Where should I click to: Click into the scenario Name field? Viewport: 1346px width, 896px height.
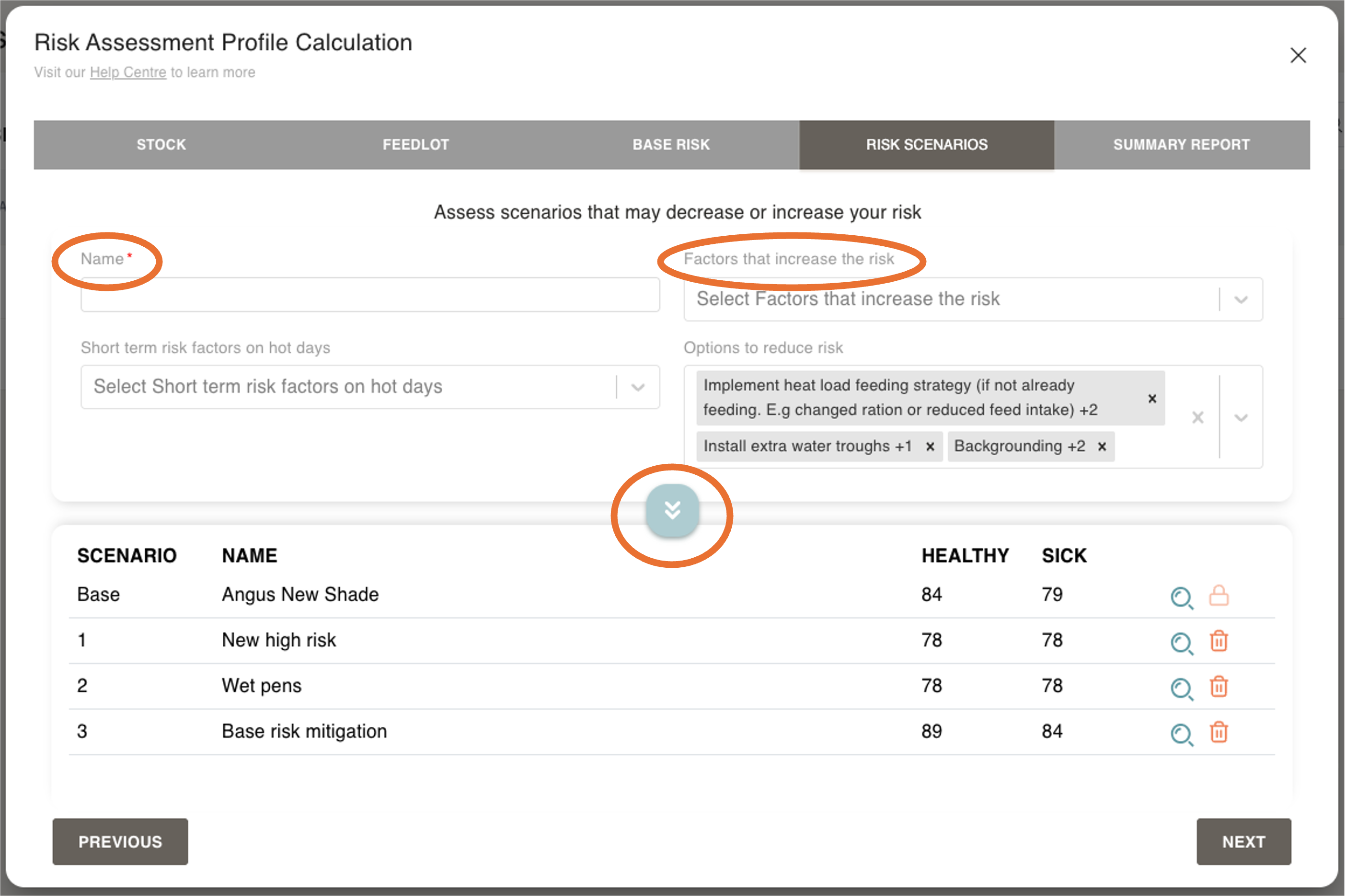click(369, 296)
